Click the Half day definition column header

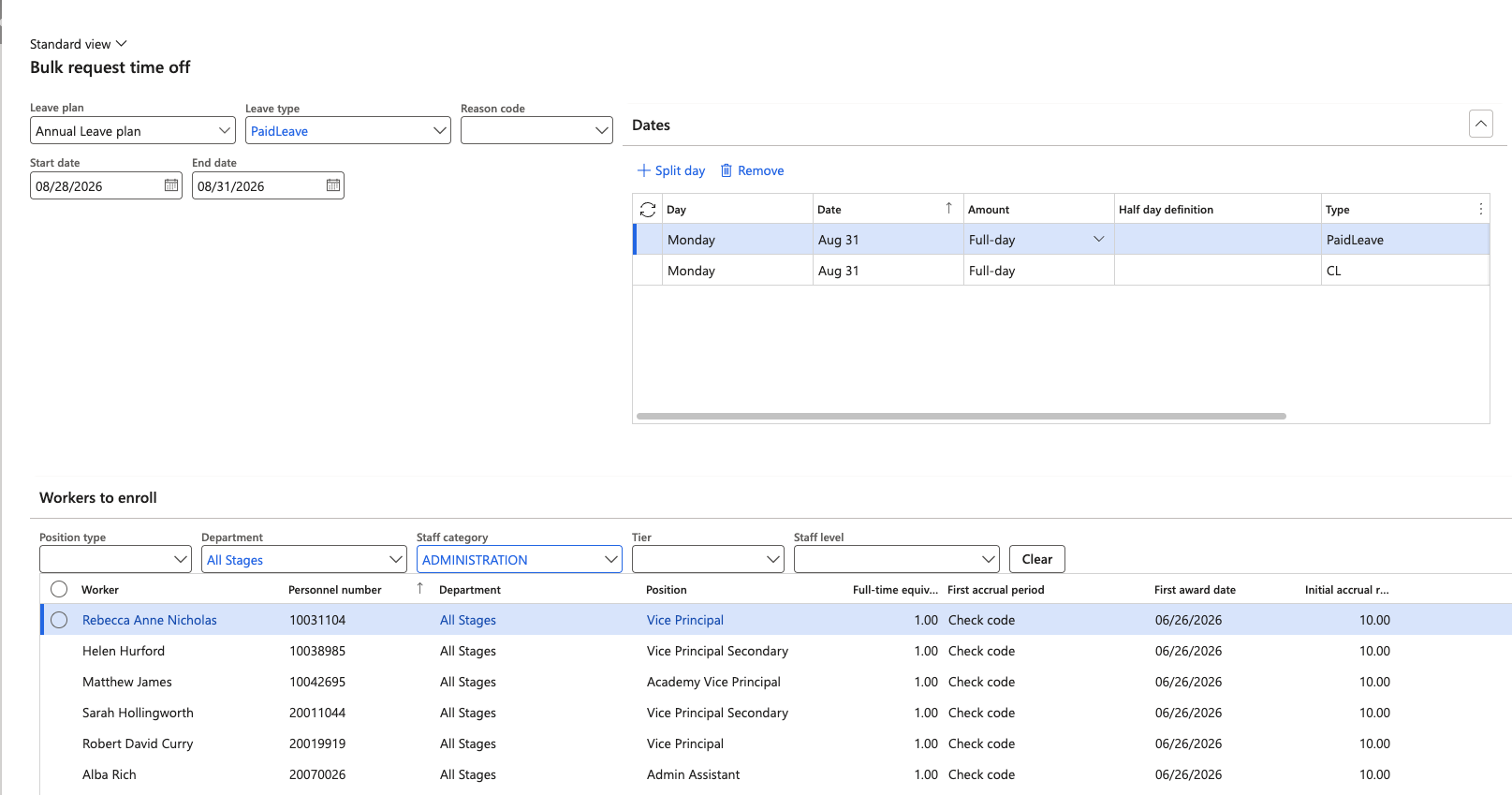click(1166, 210)
